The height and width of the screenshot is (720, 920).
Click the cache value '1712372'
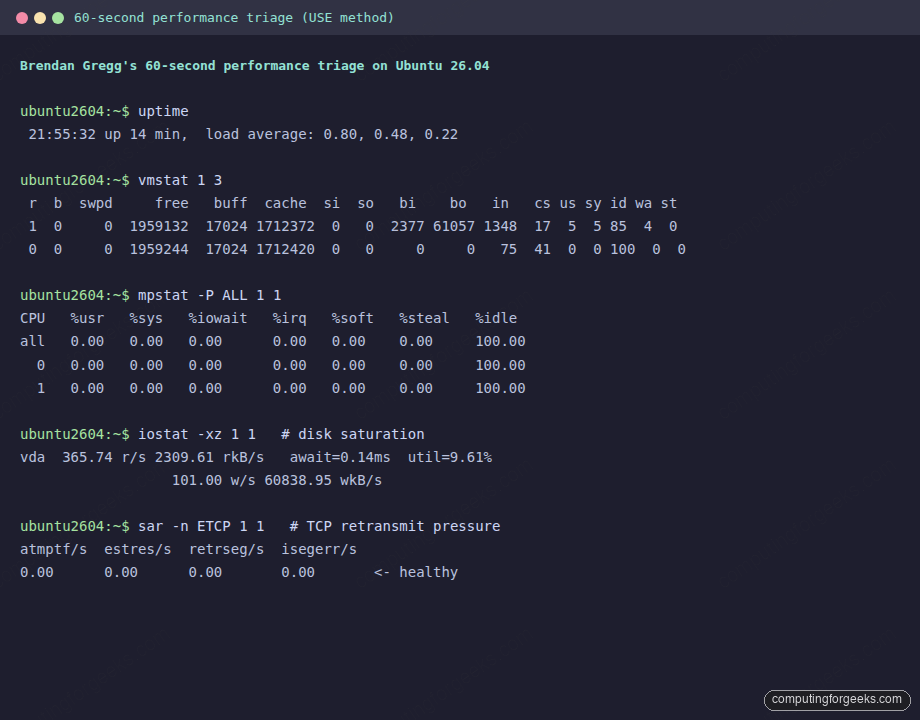[285, 227]
